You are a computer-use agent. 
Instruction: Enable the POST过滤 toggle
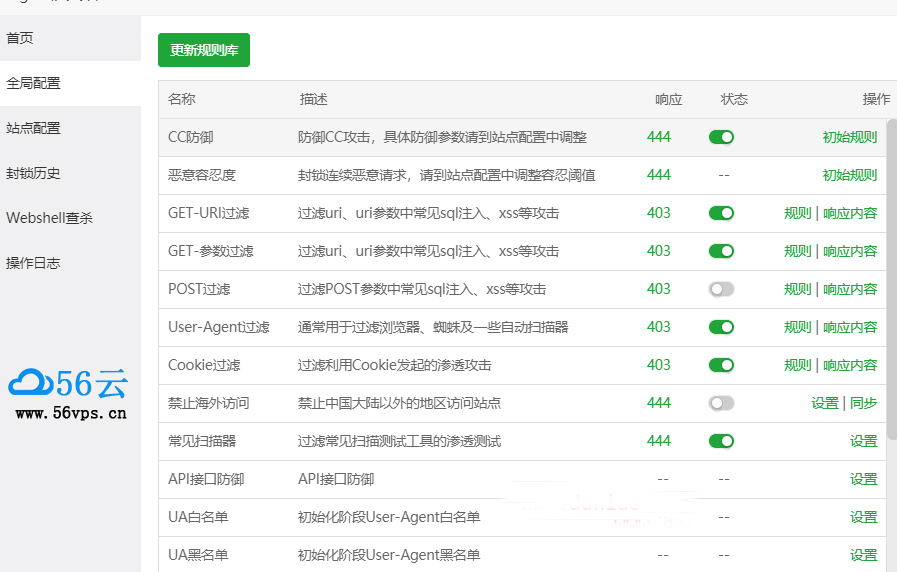pyautogui.click(x=721, y=289)
